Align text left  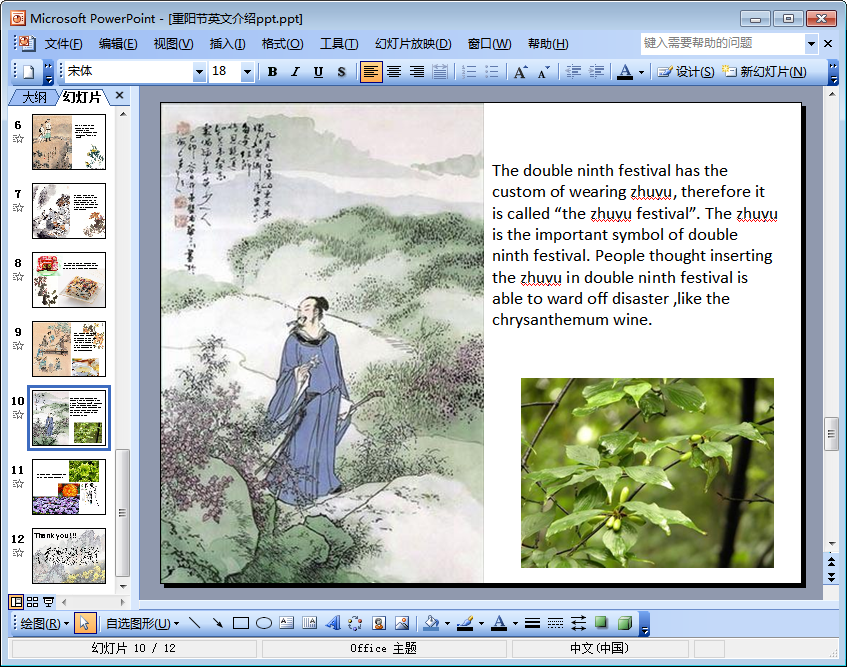371,72
